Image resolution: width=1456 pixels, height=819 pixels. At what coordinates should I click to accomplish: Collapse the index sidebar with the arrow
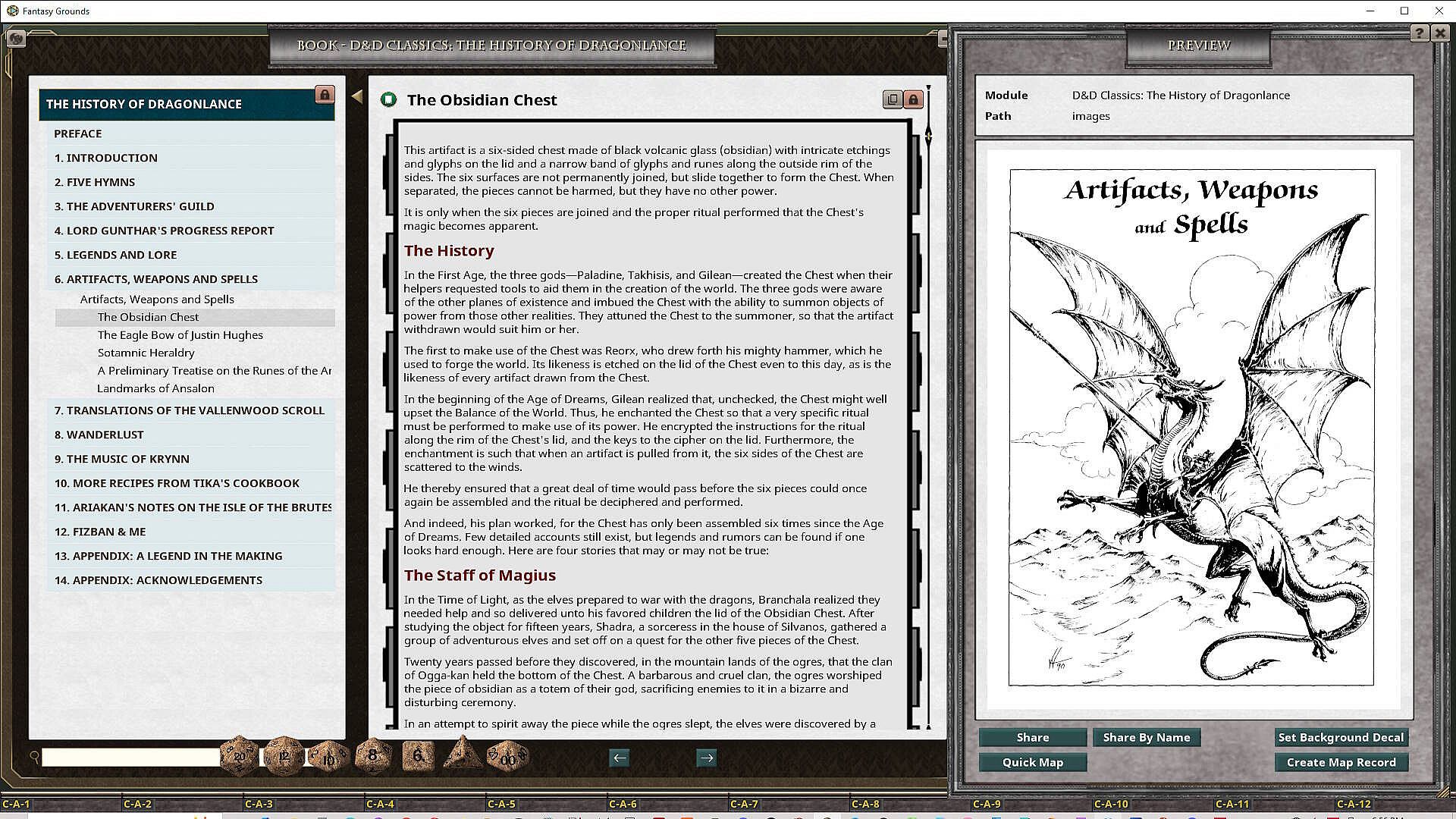pyautogui.click(x=357, y=96)
